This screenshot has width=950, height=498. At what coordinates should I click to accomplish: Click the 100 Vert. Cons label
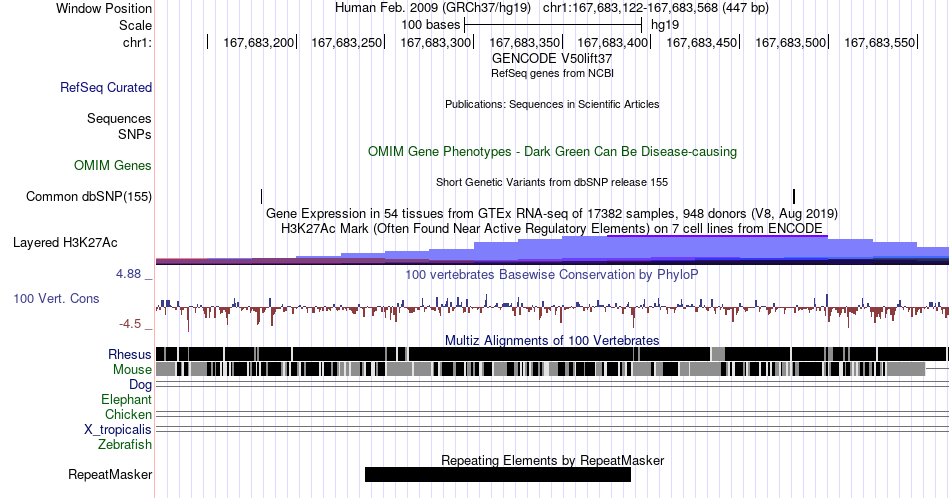point(56,298)
